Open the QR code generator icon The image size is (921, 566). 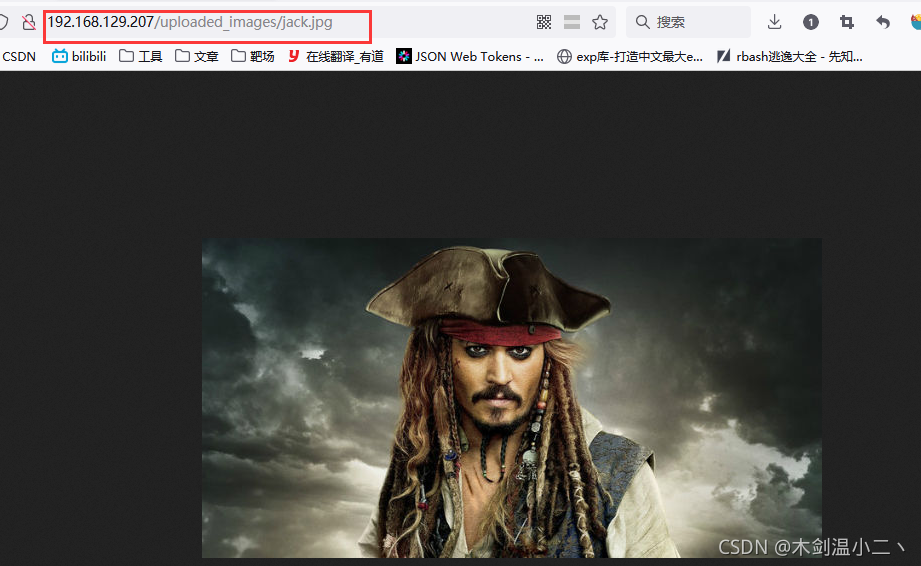[544, 22]
